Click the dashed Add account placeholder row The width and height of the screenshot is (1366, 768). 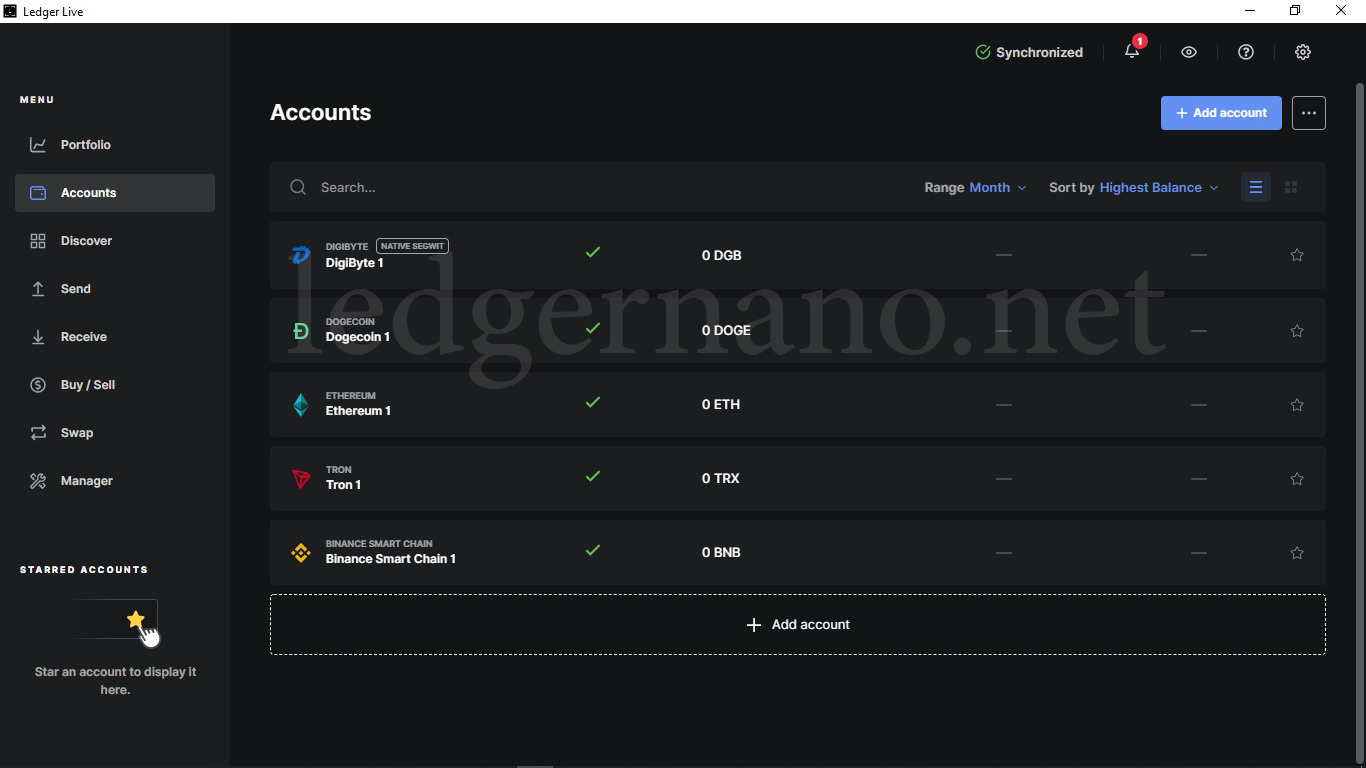798,625
